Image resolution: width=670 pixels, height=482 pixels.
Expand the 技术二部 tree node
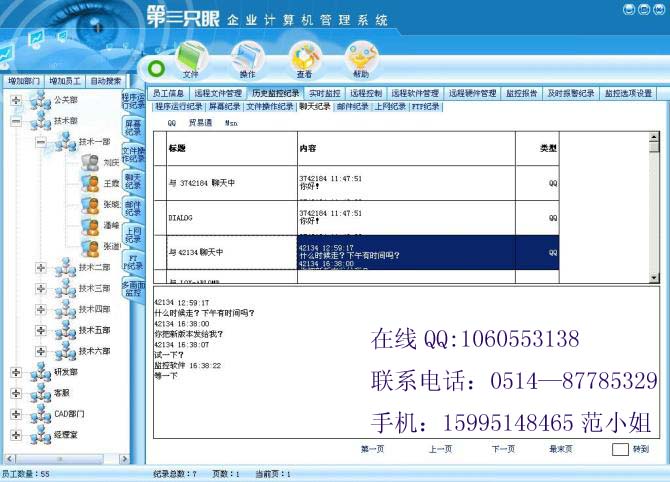41,267
